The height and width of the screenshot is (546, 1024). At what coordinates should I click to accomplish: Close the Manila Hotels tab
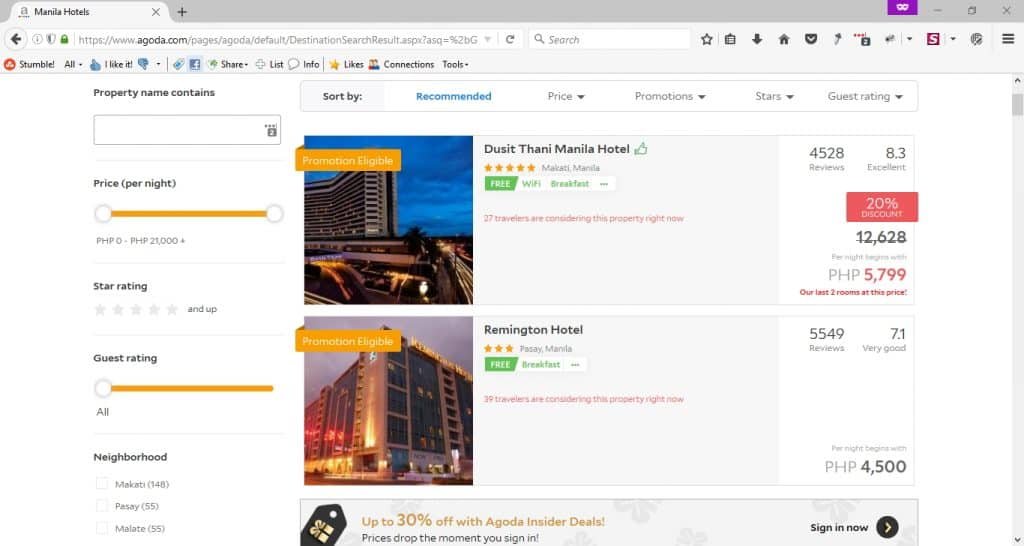[155, 12]
